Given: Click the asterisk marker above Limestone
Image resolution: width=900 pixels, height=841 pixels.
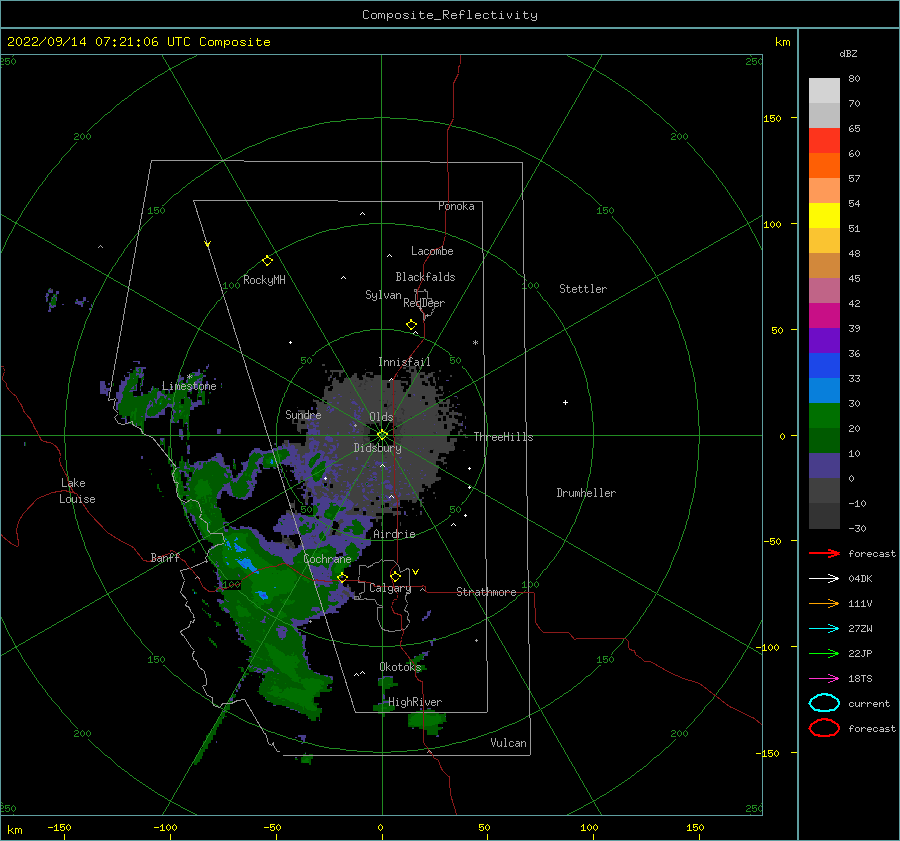Looking at the screenshot, I should pos(189,377).
